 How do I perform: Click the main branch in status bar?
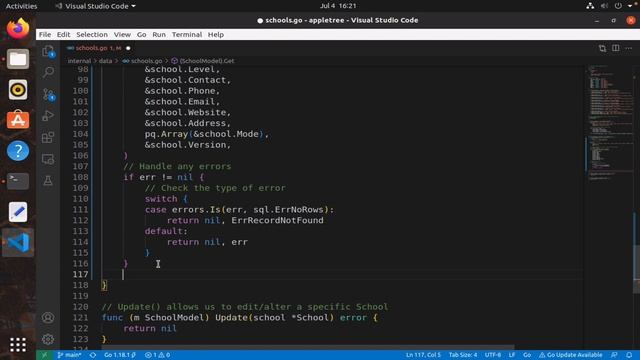point(69,355)
